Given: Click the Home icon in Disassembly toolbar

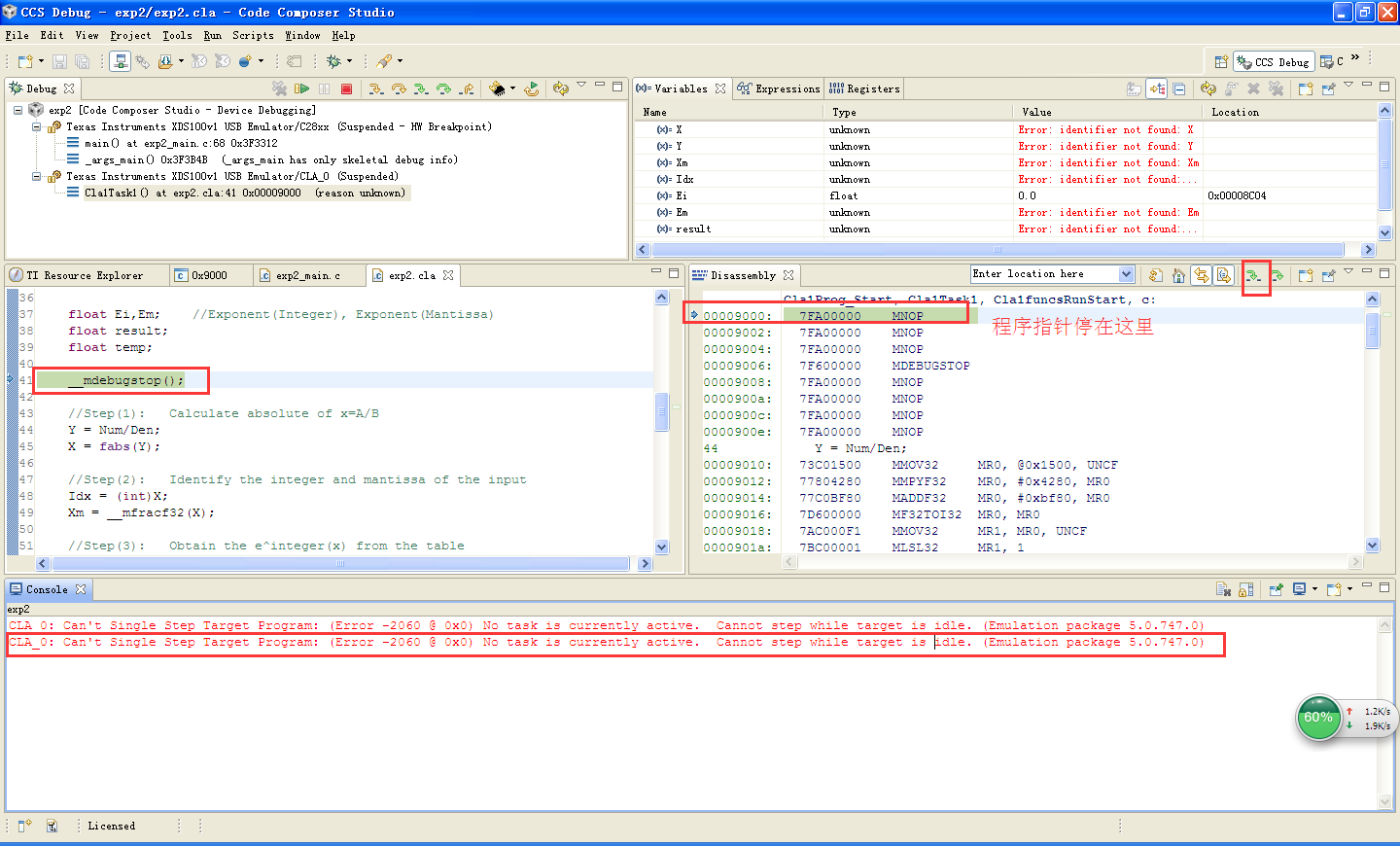Looking at the screenshot, I should [1178, 276].
